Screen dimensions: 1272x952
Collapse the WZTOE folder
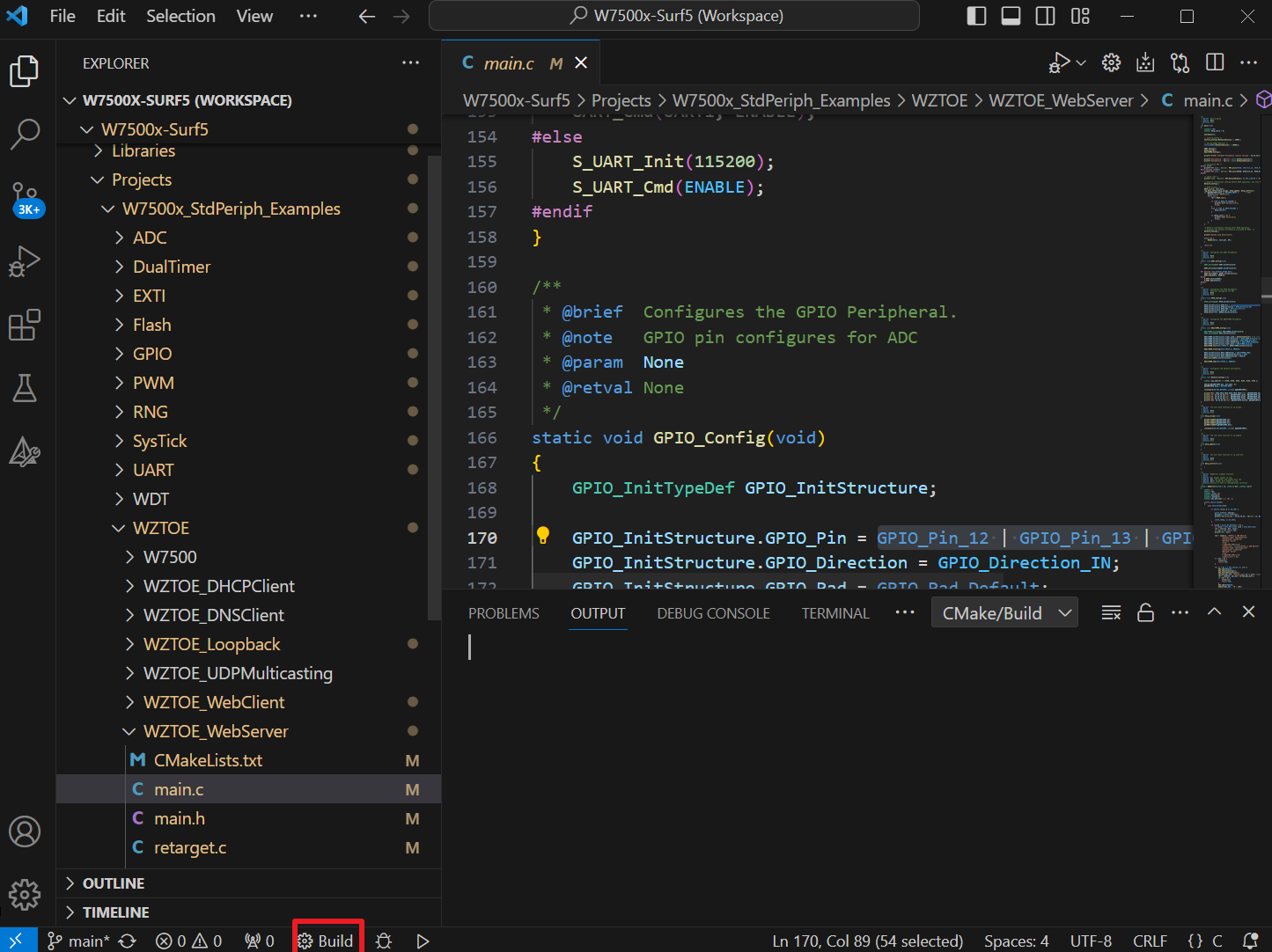pos(248,528)
